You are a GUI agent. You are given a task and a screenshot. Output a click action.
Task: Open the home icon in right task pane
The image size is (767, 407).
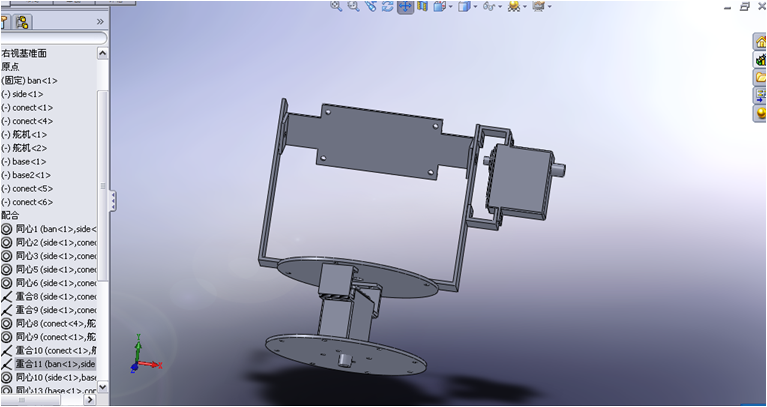(759, 41)
